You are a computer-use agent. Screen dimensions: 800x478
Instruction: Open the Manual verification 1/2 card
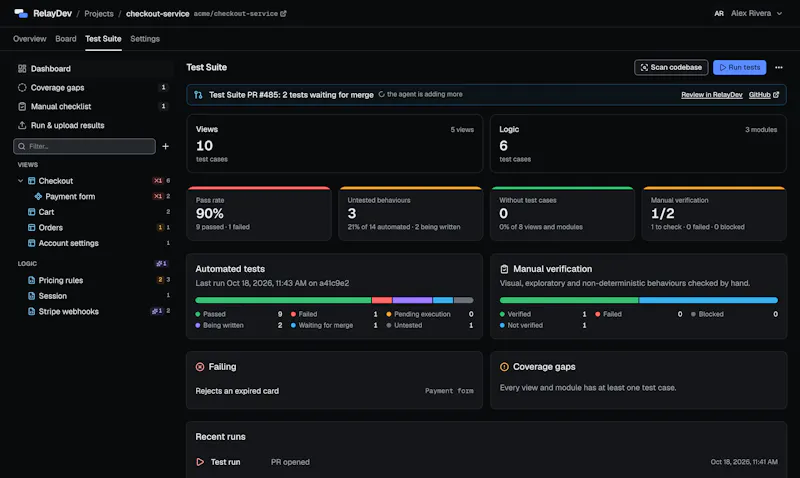pyautogui.click(x=714, y=214)
